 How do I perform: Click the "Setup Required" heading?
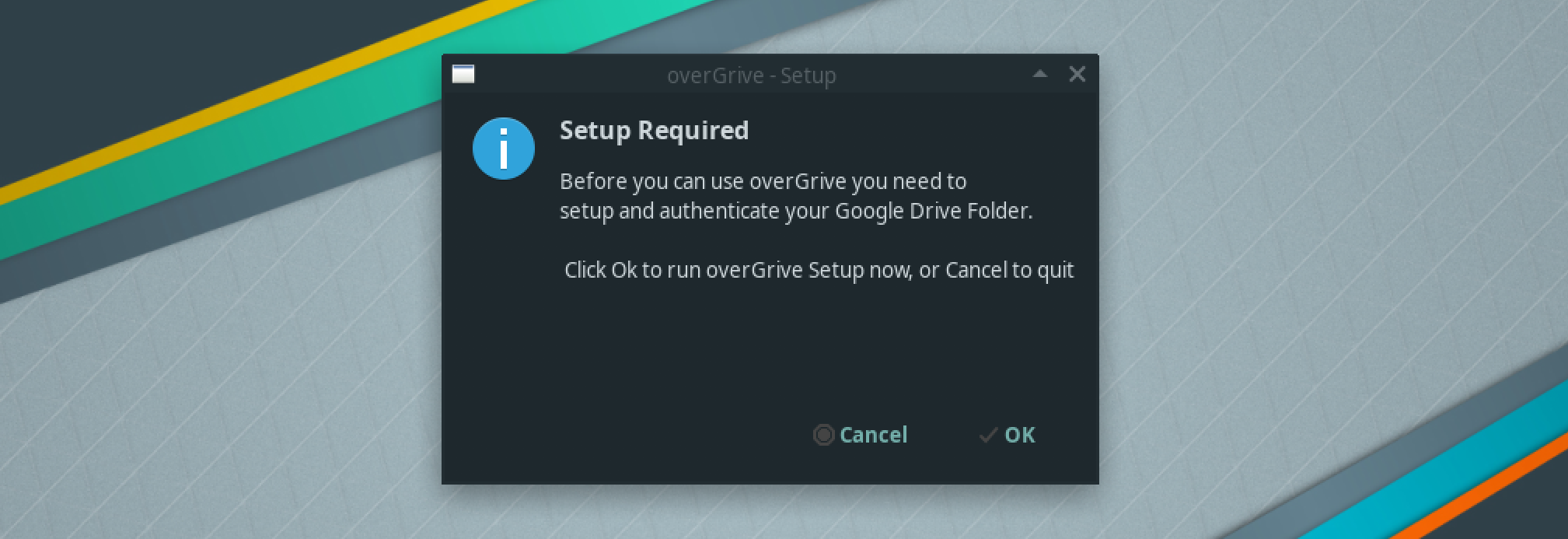(654, 130)
